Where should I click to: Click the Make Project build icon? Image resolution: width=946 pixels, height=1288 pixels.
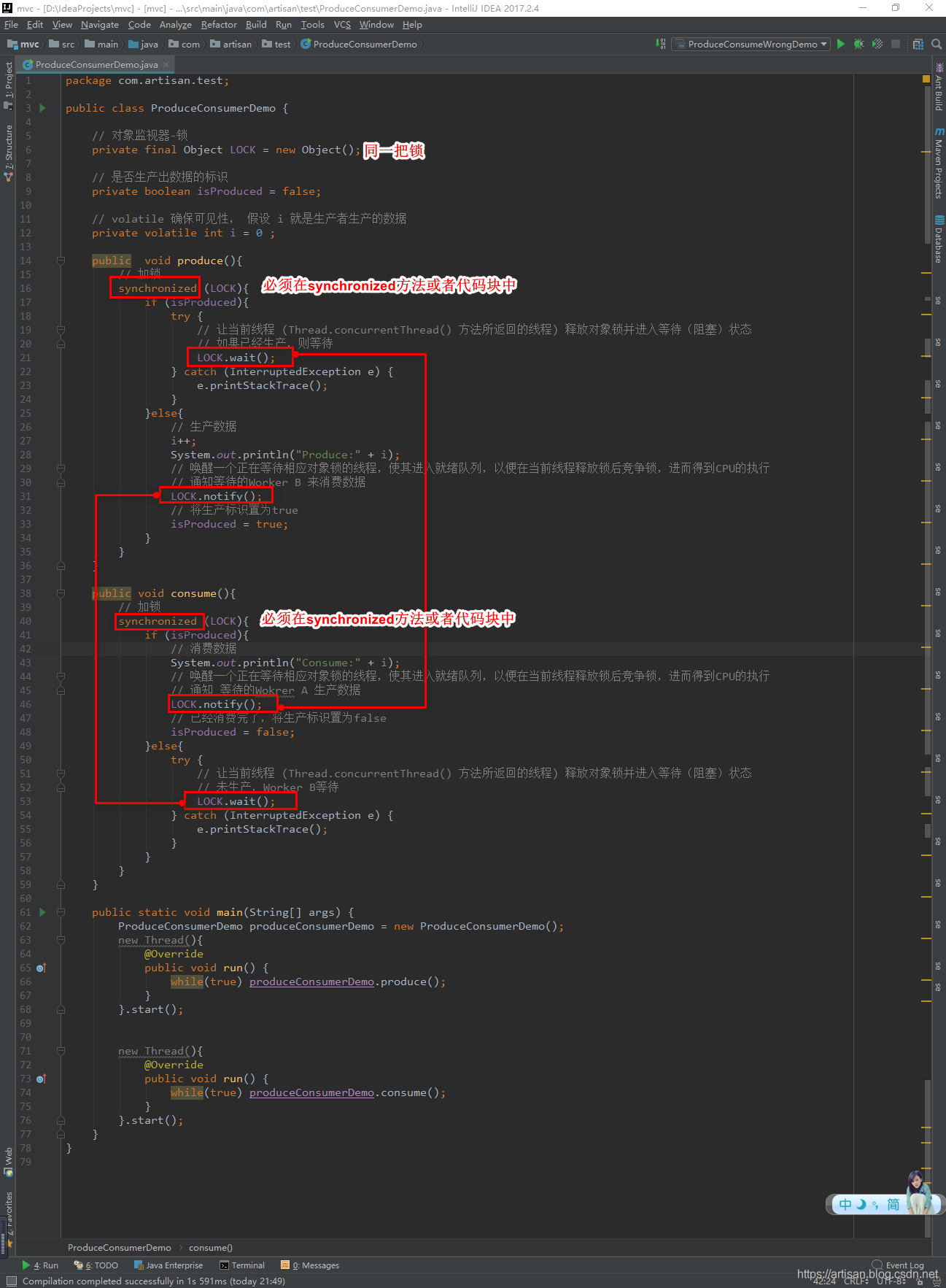pyautogui.click(x=660, y=45)
